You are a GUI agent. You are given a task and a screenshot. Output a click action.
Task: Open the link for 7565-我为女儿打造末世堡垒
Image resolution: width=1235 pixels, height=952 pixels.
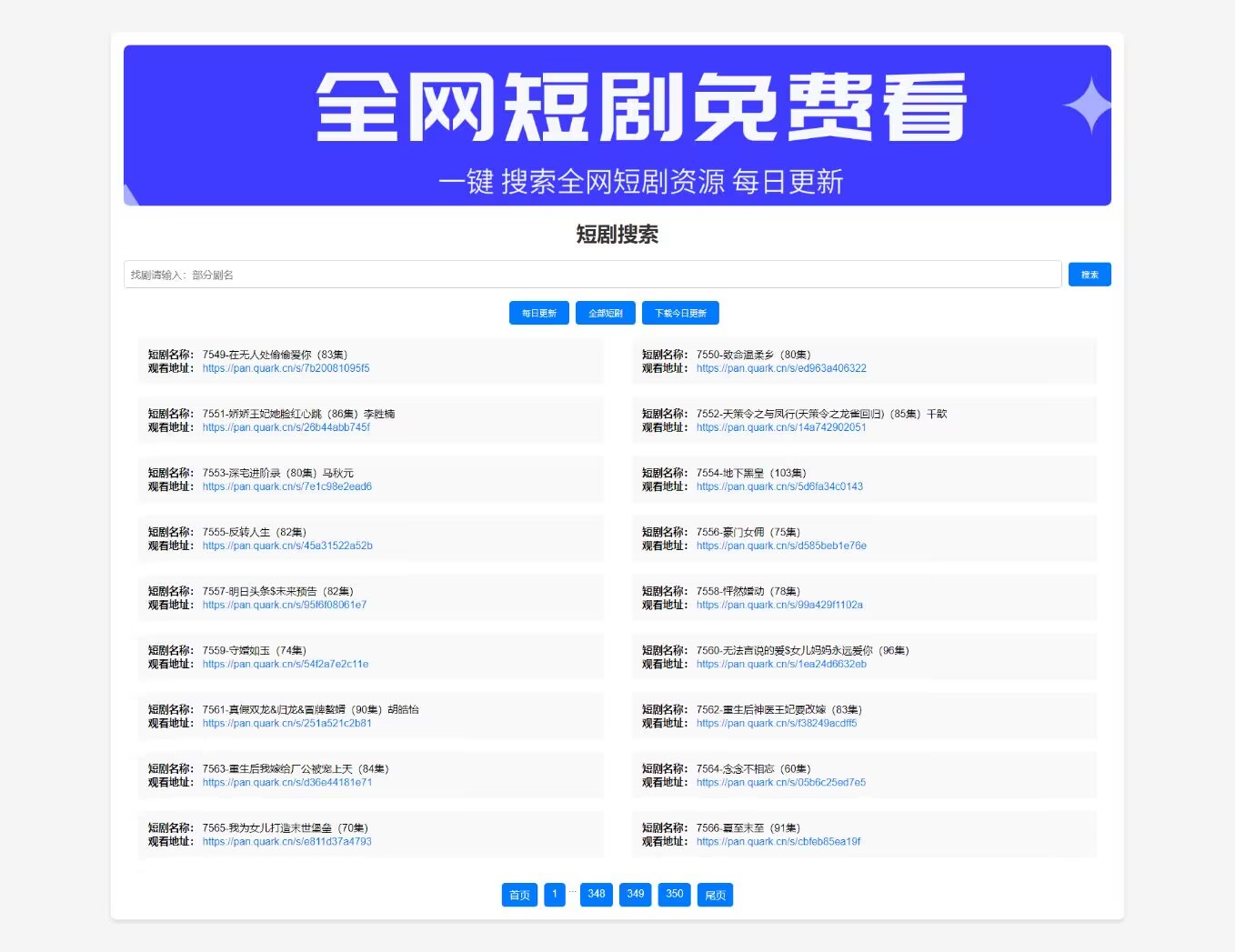click(285, 841)
